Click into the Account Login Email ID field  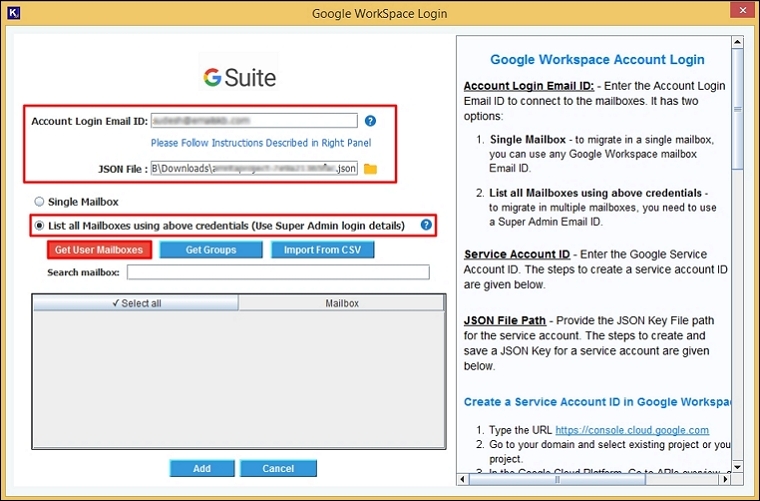tap(254, 120)
